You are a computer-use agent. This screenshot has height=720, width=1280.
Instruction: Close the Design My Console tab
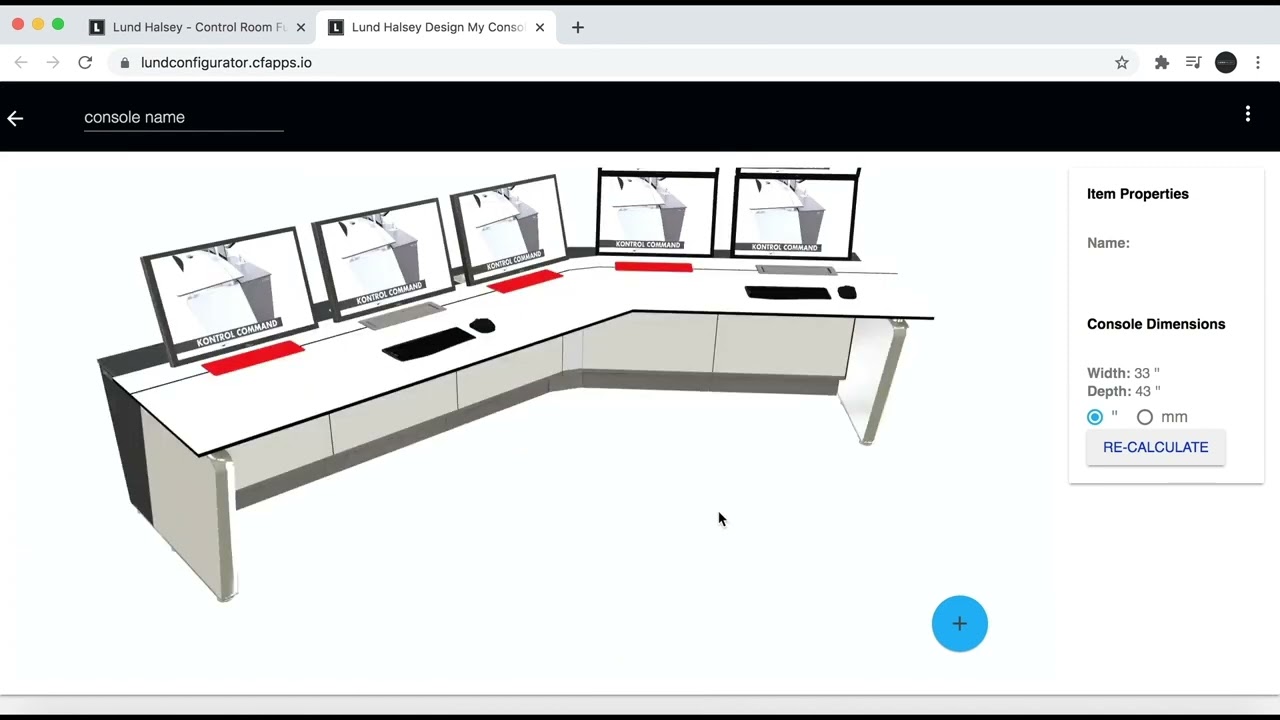click(540, 27)
